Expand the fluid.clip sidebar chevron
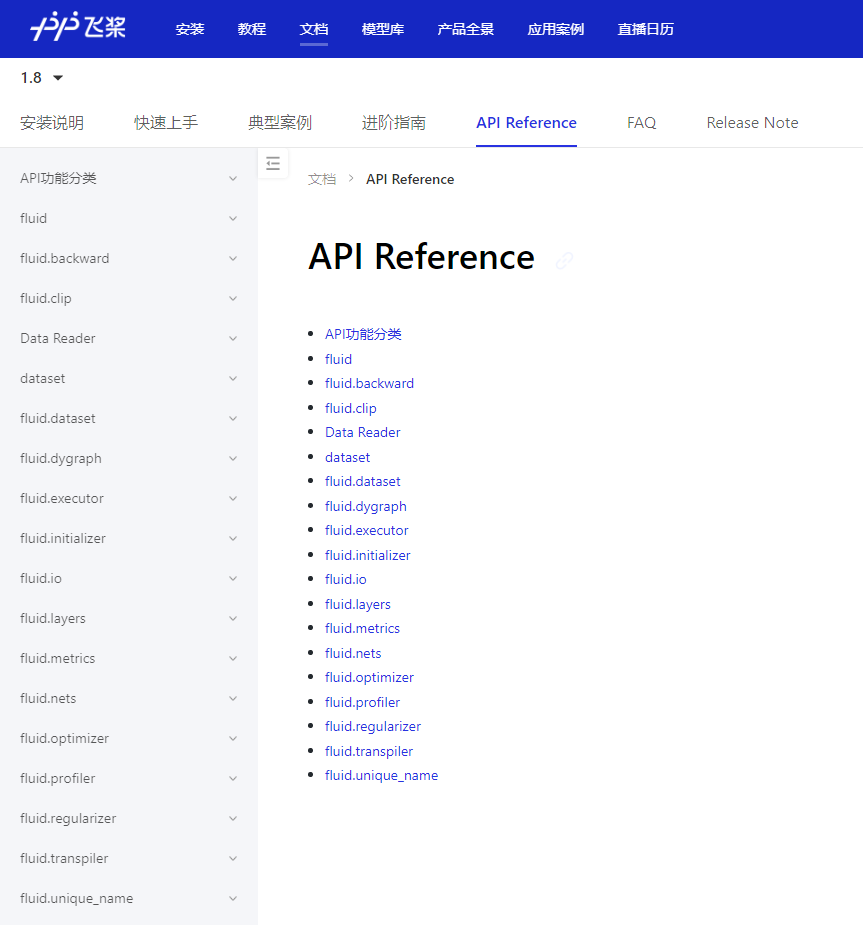Image resolution: width=863 pixels, height=925 pixels. (x=233, y=299)
